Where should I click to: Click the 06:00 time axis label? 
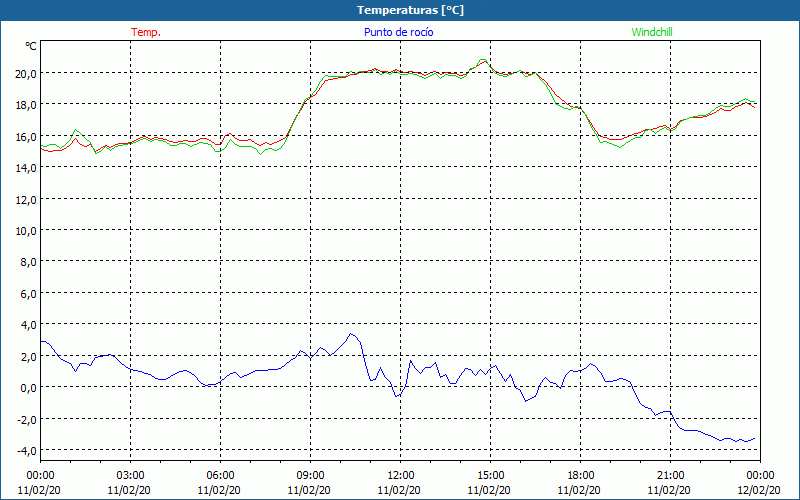pyautogui.click(x=220, y=476)
